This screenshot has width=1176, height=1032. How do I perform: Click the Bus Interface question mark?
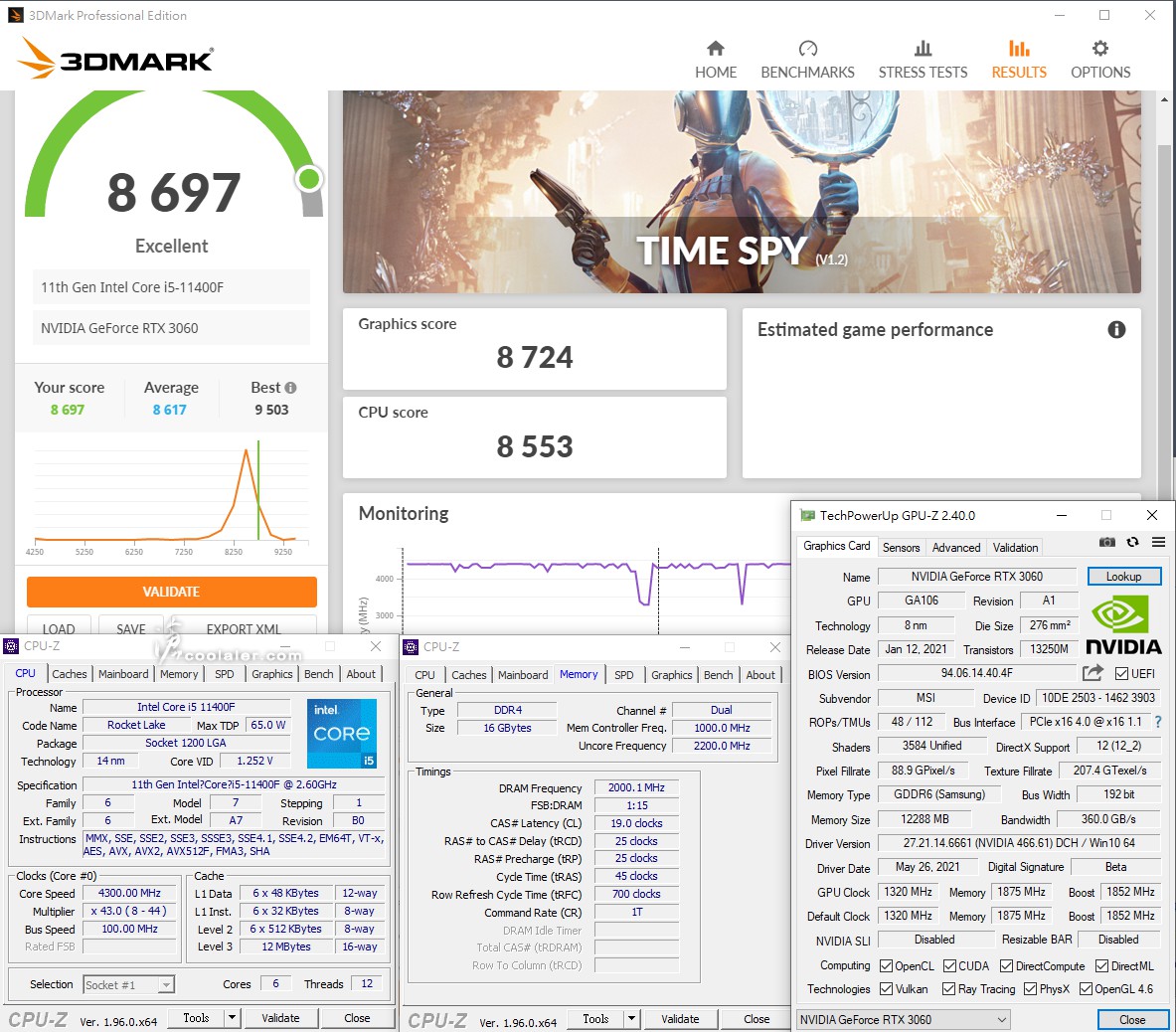click(1158, 722)
